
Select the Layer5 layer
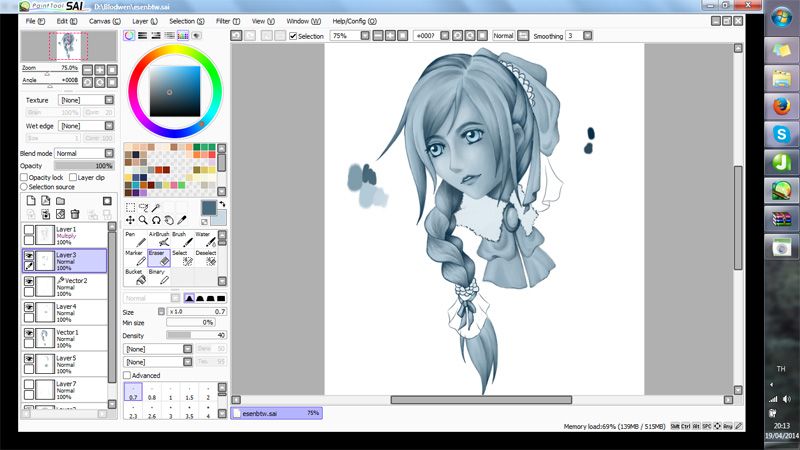tap(65, 364)
